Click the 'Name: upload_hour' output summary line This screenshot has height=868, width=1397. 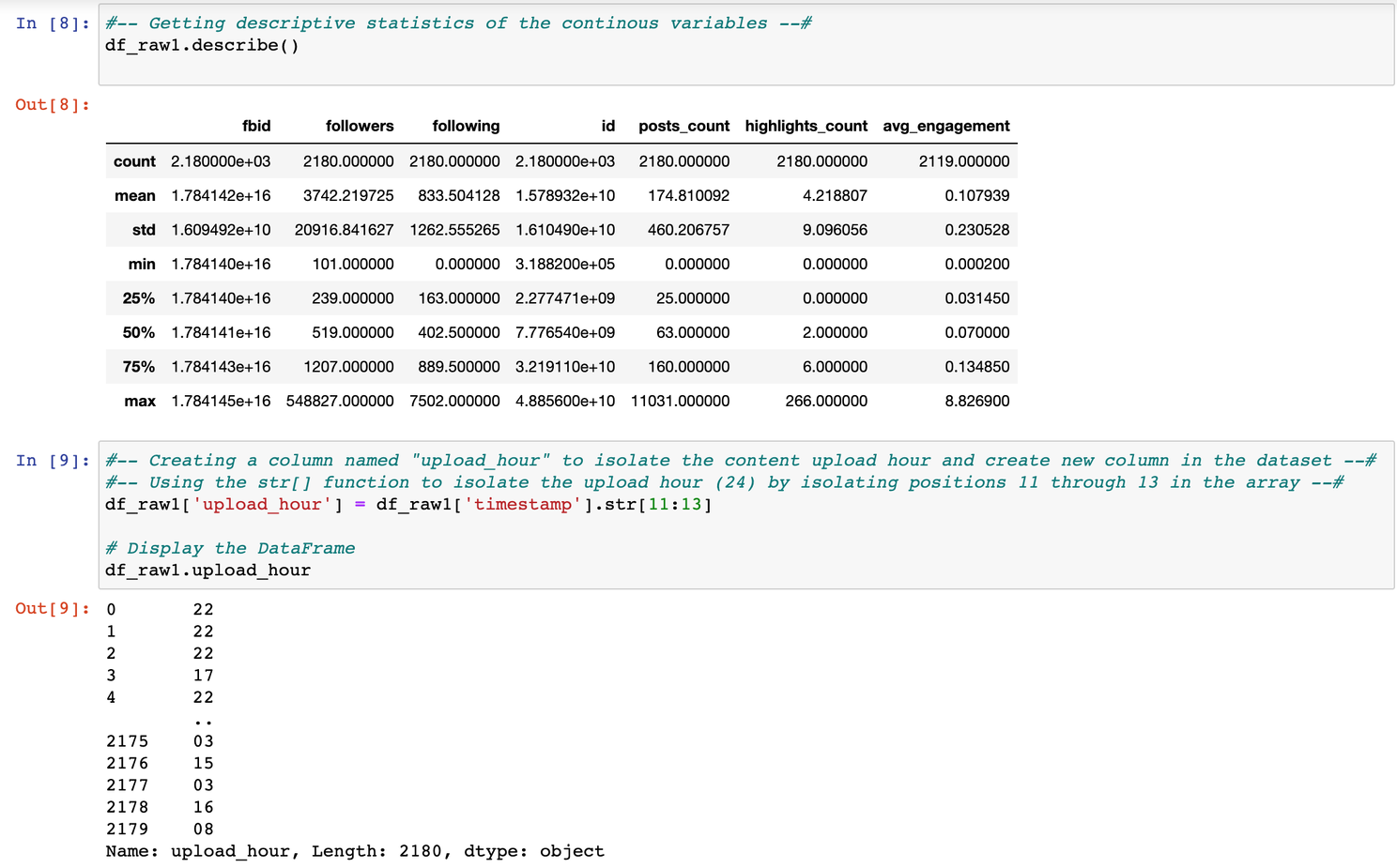(355, 852)
